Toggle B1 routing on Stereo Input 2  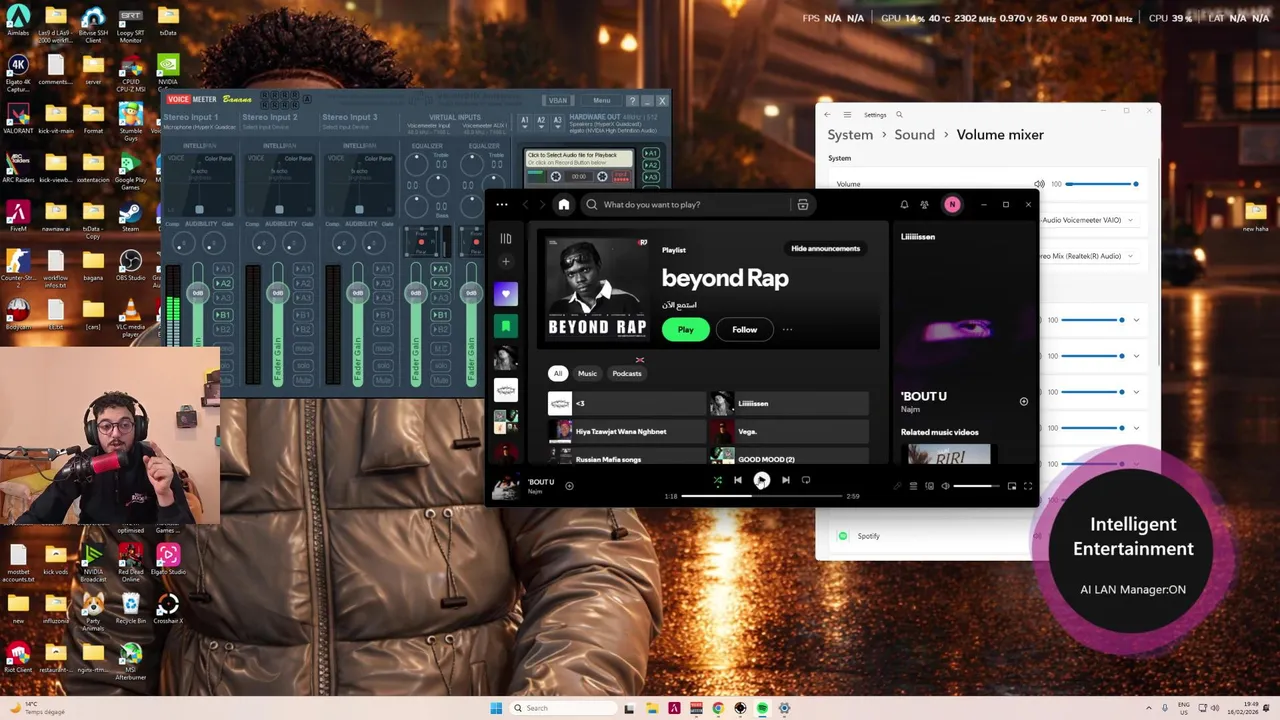(x=302, y=315)
